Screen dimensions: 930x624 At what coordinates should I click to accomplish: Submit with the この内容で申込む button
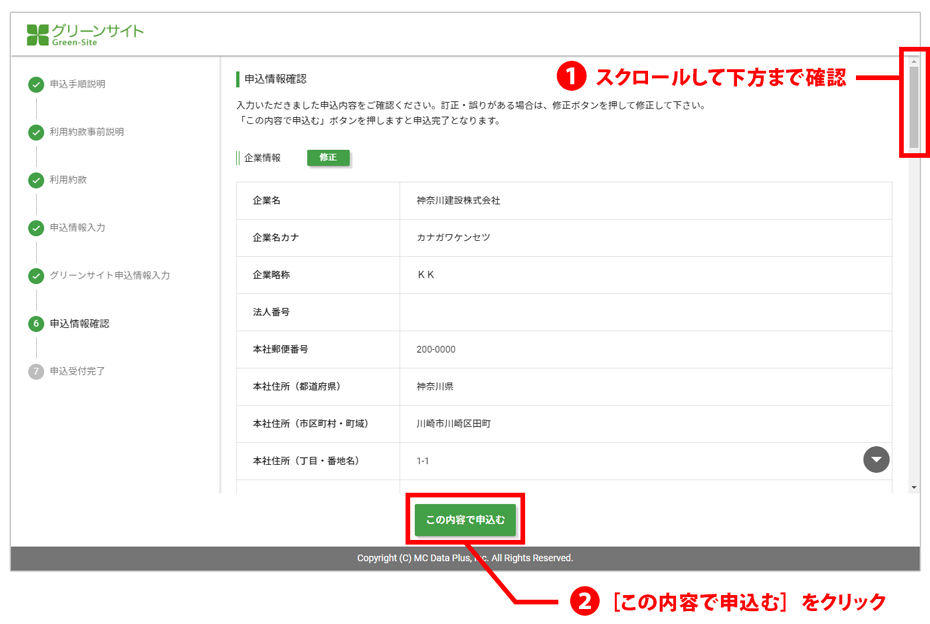click(x=465, y=520)
